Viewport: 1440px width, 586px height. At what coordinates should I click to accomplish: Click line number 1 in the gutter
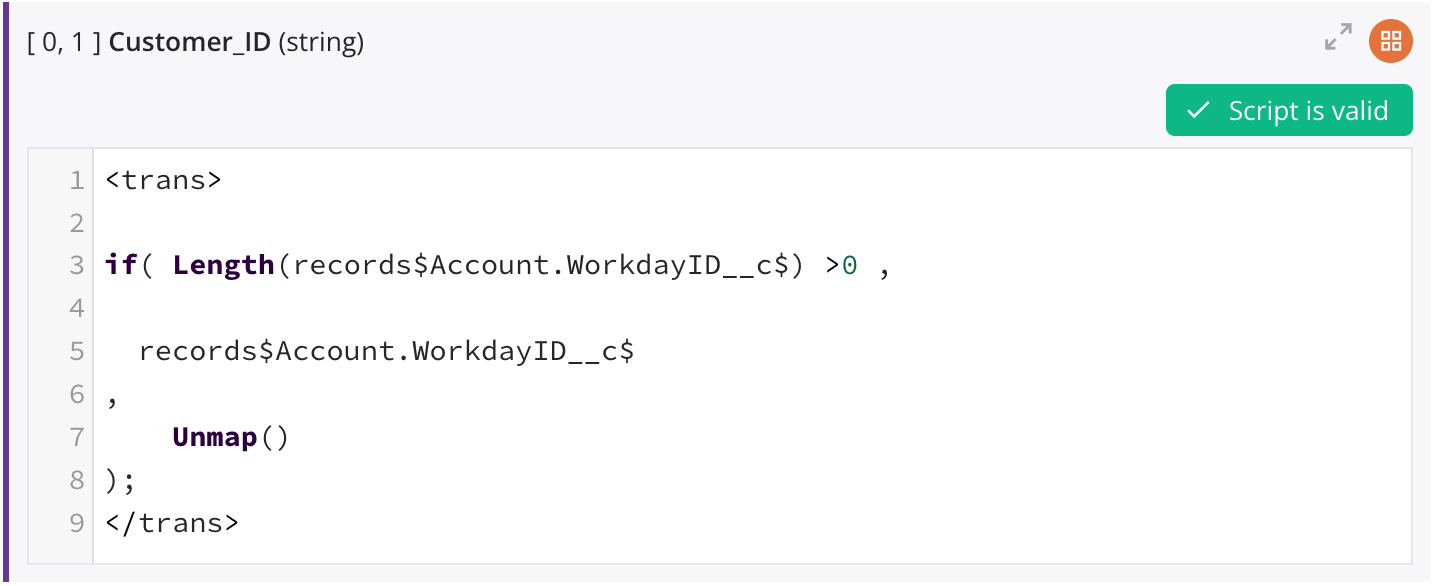coord(77,180)
